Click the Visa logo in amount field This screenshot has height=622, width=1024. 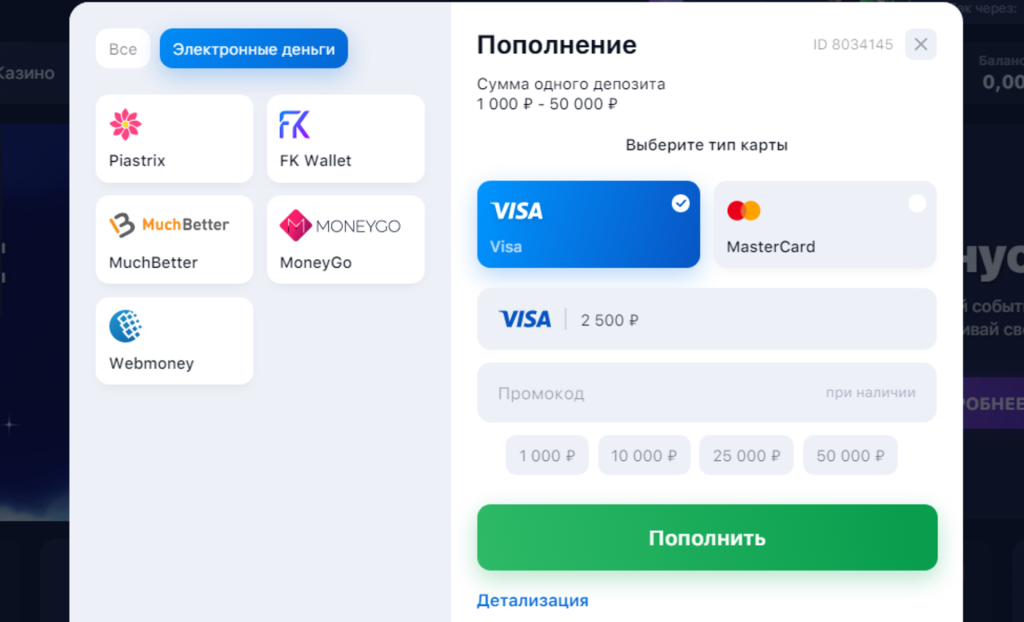[525, 319]
